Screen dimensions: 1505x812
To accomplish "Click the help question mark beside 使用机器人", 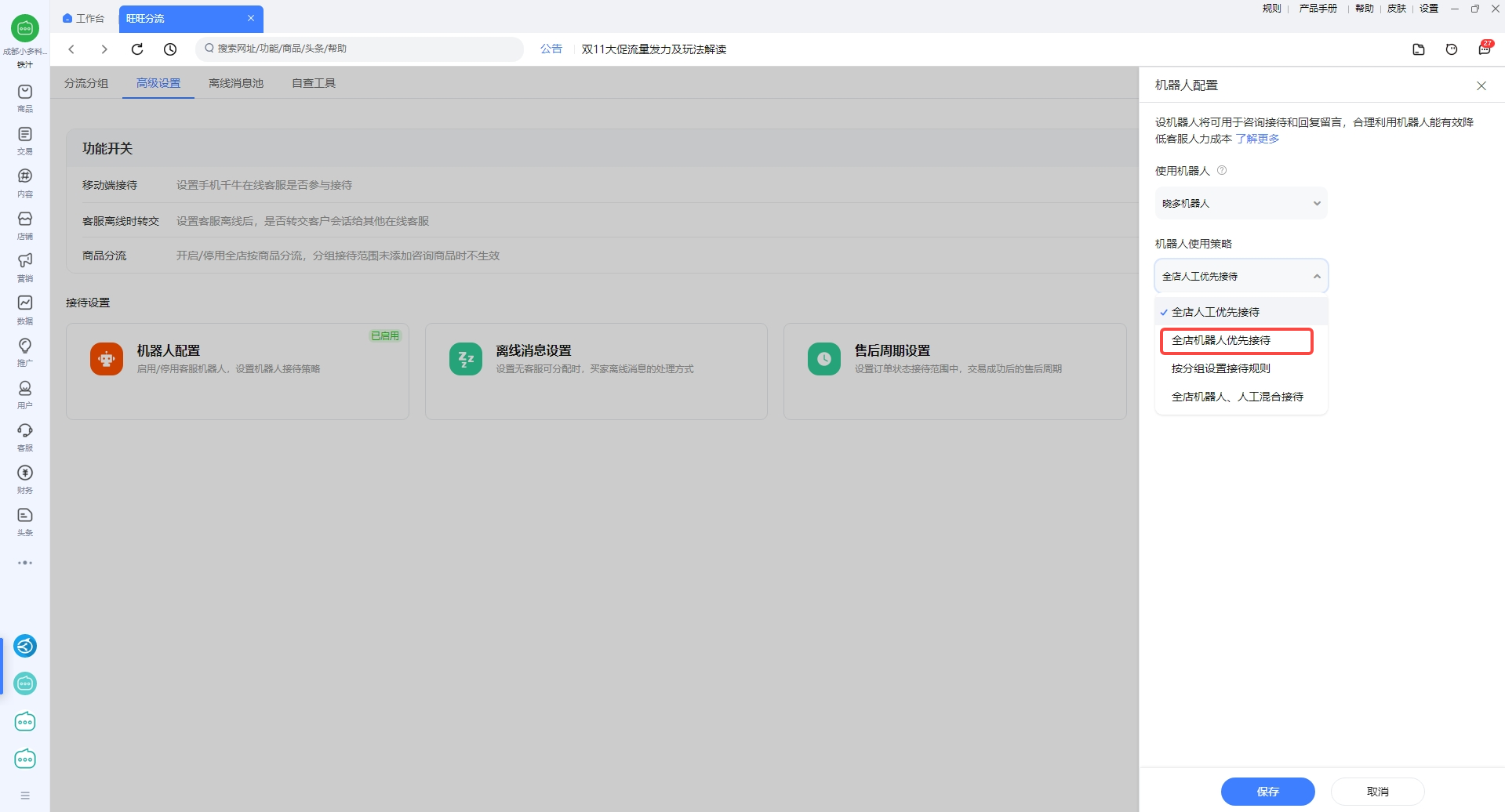I will point(1222,170).
